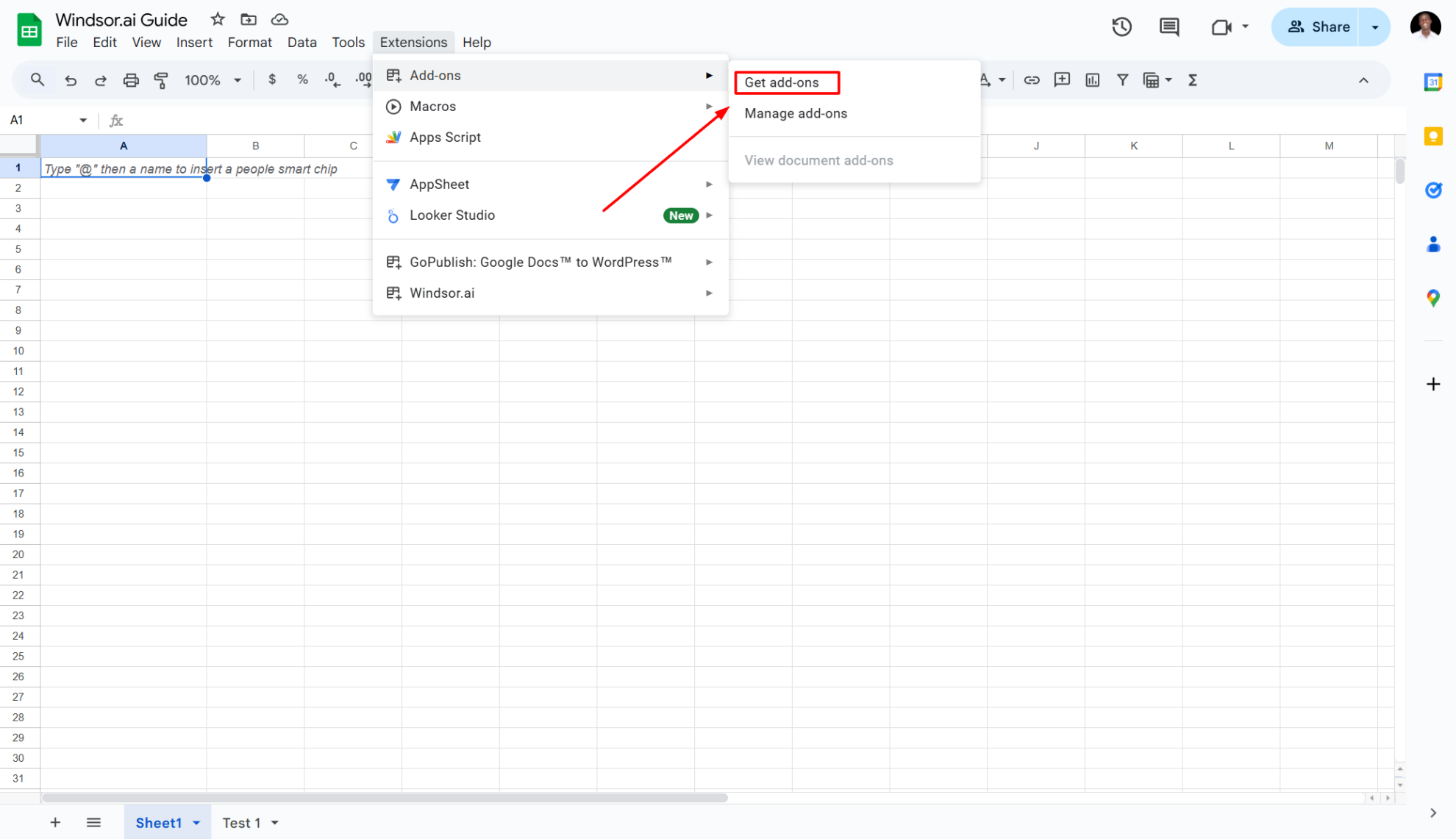The height and width of the screenshot is (839, 1456).
Task: Open the Calendar side panel icon
Action: (1433, 82)
